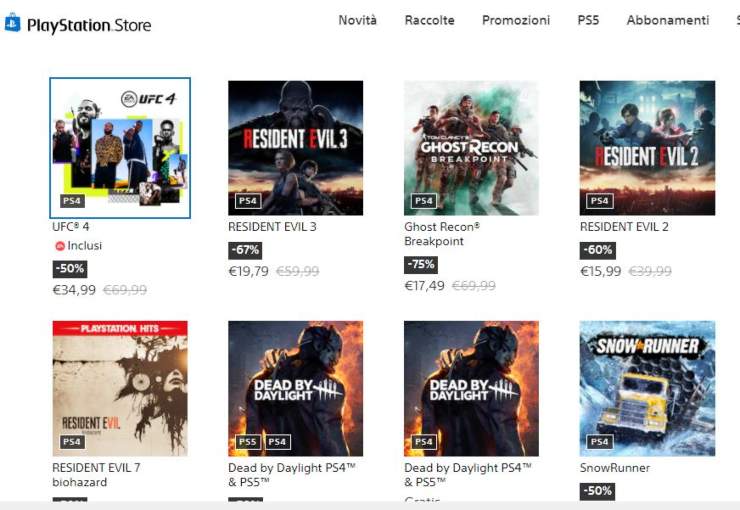Image resolution: width=740 pixels, height=510 pixels.
Task: Click the -75% discount badge
Action: 421,264
